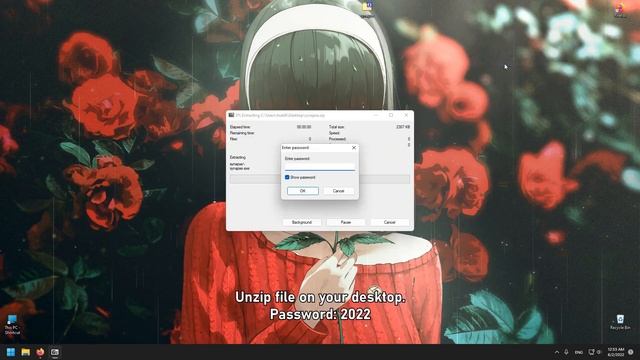640x360 pixels.
Task: Click Background button in extracting window
Action: point(302,222)
